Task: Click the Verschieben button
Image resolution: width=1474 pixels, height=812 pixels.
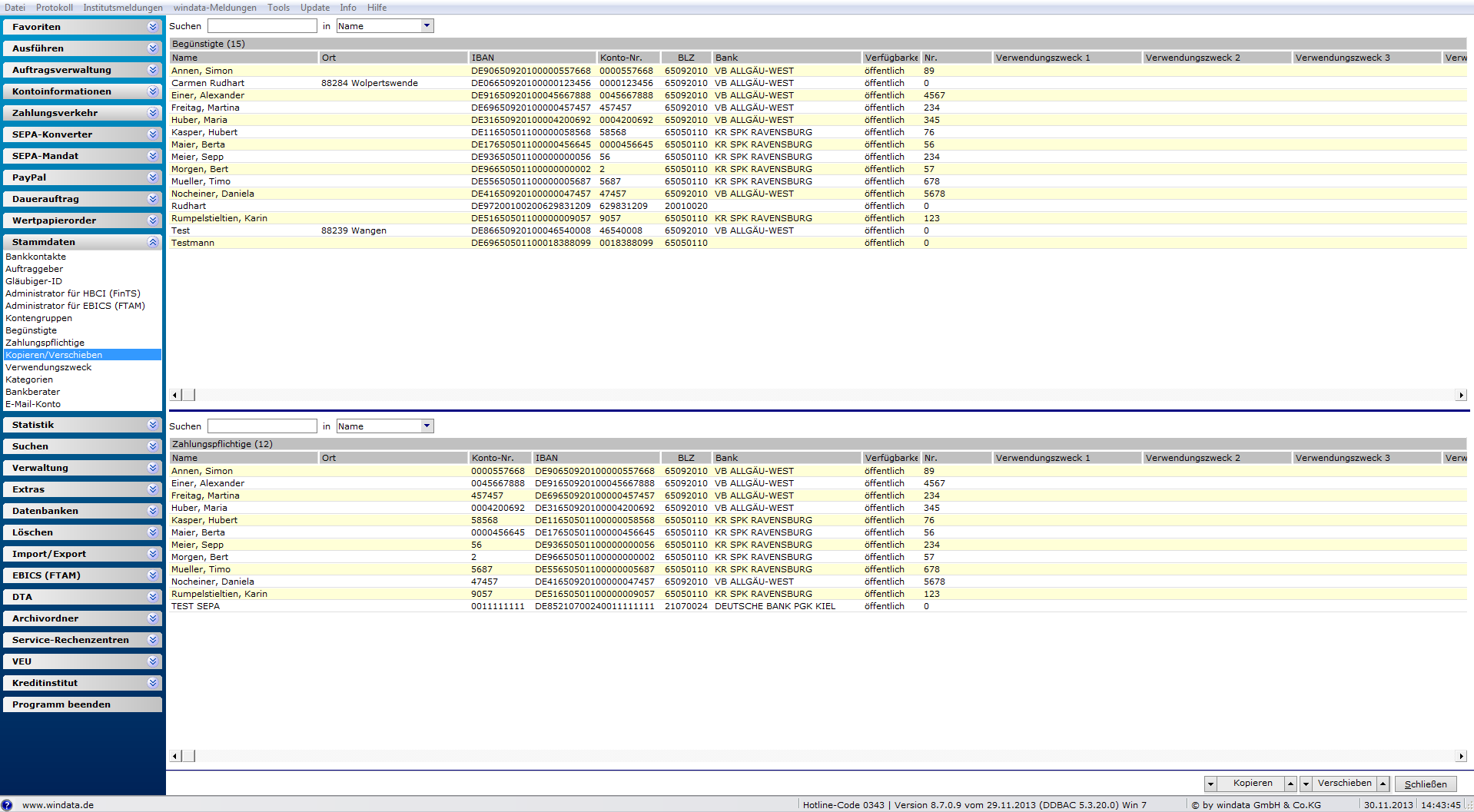Action: (1344, 784)
